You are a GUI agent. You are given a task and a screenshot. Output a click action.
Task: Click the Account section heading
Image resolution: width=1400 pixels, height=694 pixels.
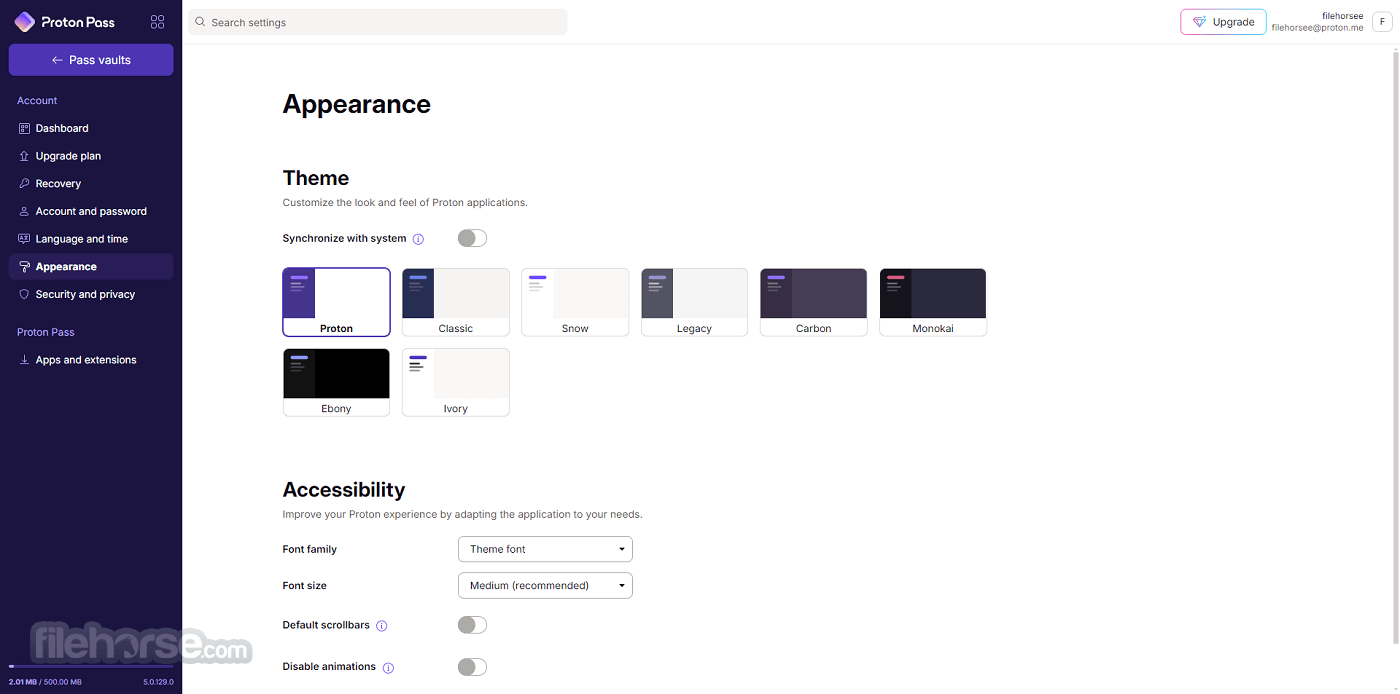(x=37, y=100)
